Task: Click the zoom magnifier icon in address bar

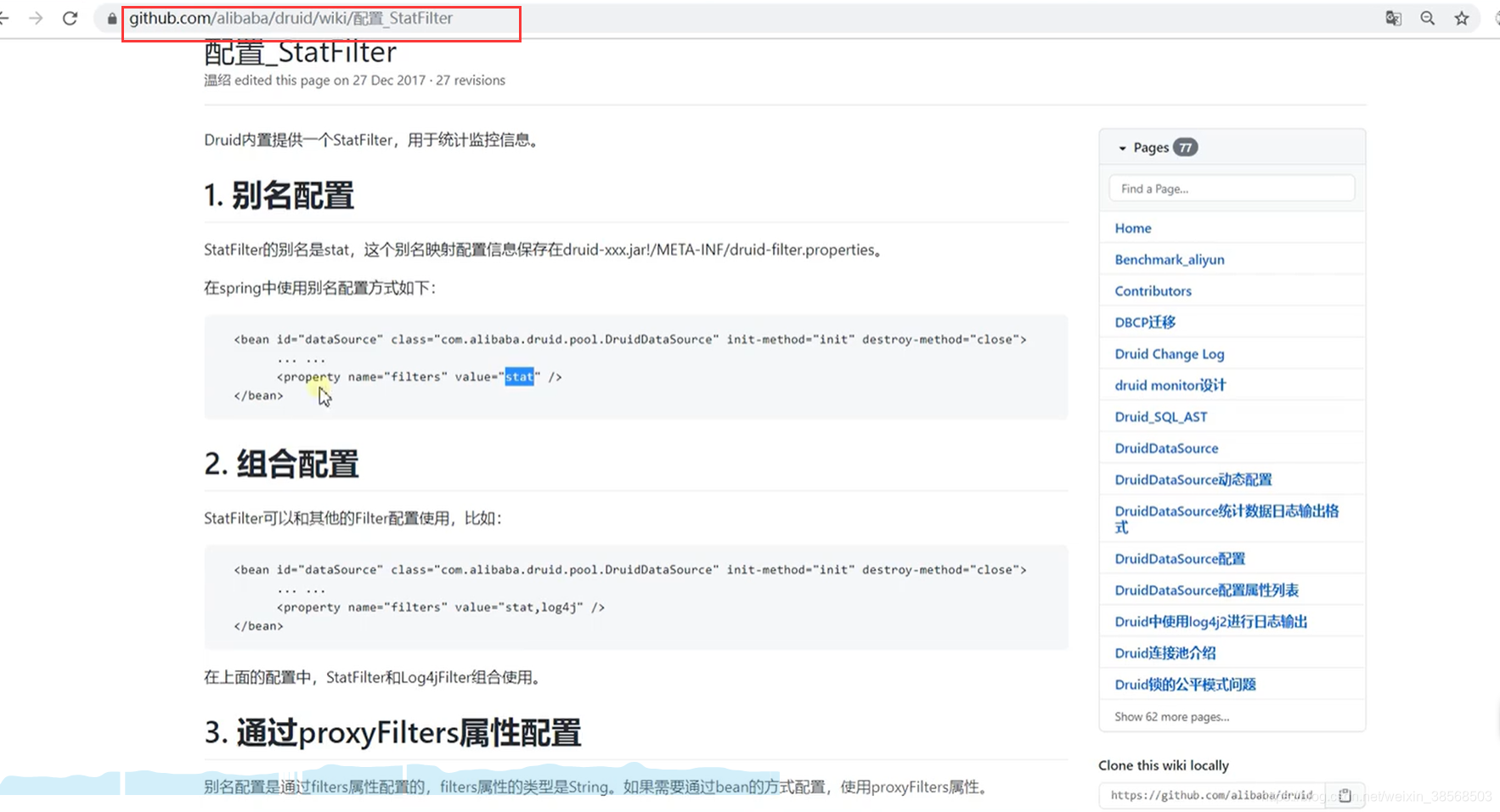Action: click(x=1428, y=18)
